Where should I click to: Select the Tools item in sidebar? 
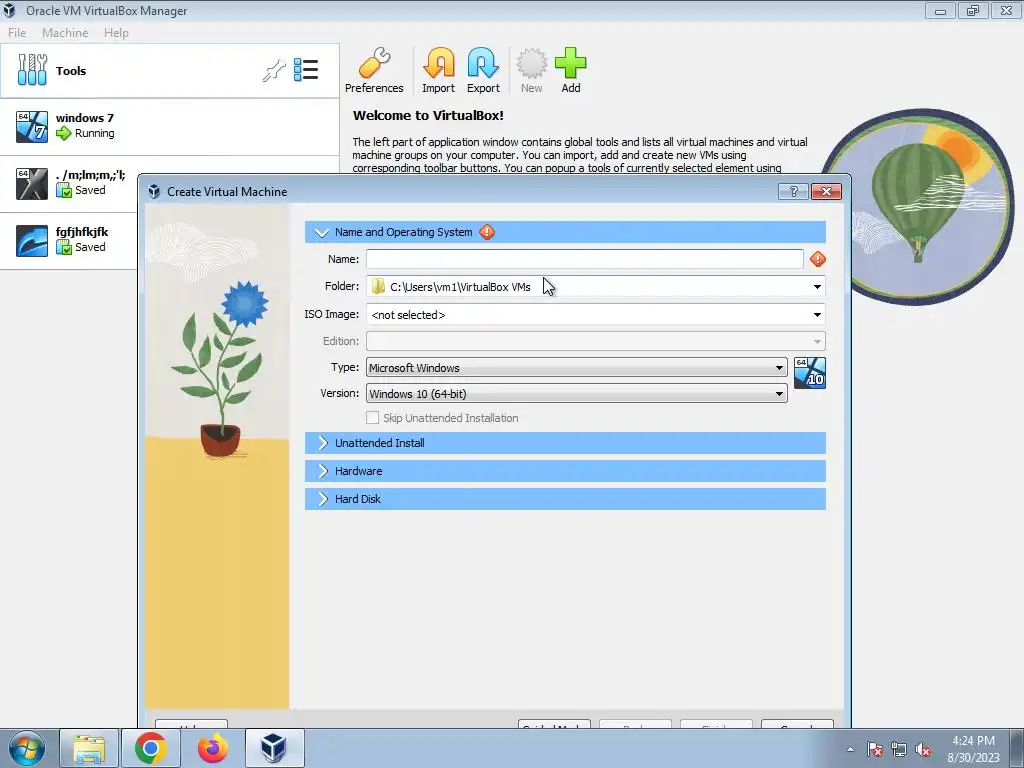pos(170,71)
